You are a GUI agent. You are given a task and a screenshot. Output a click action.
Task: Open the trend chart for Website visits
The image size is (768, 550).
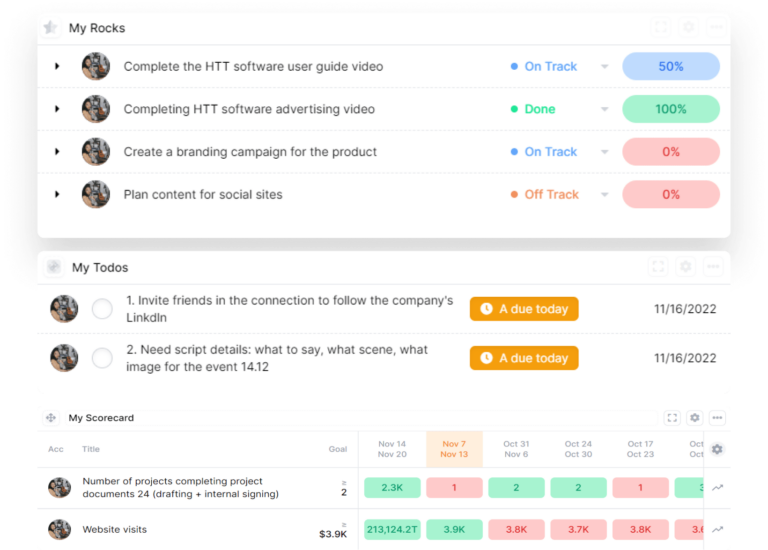point(717,529)
